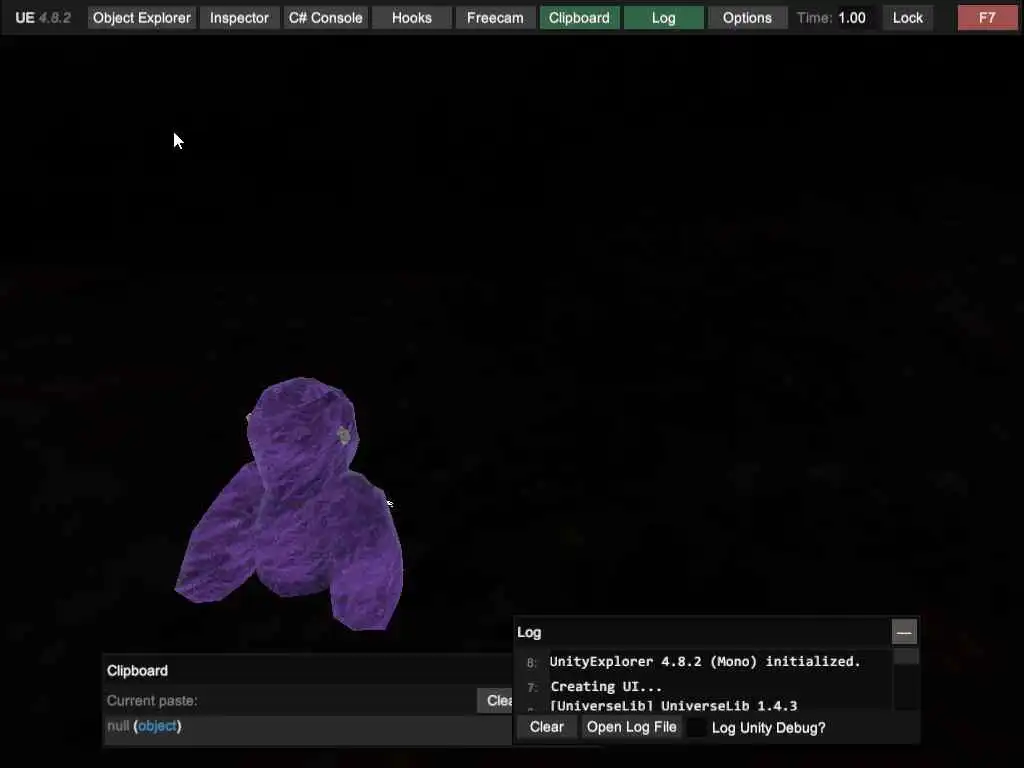The height and width of the screenshot is (768, 1024).
Task: Hide UnityExplorer with the F7 button
Action: [987, 18]
